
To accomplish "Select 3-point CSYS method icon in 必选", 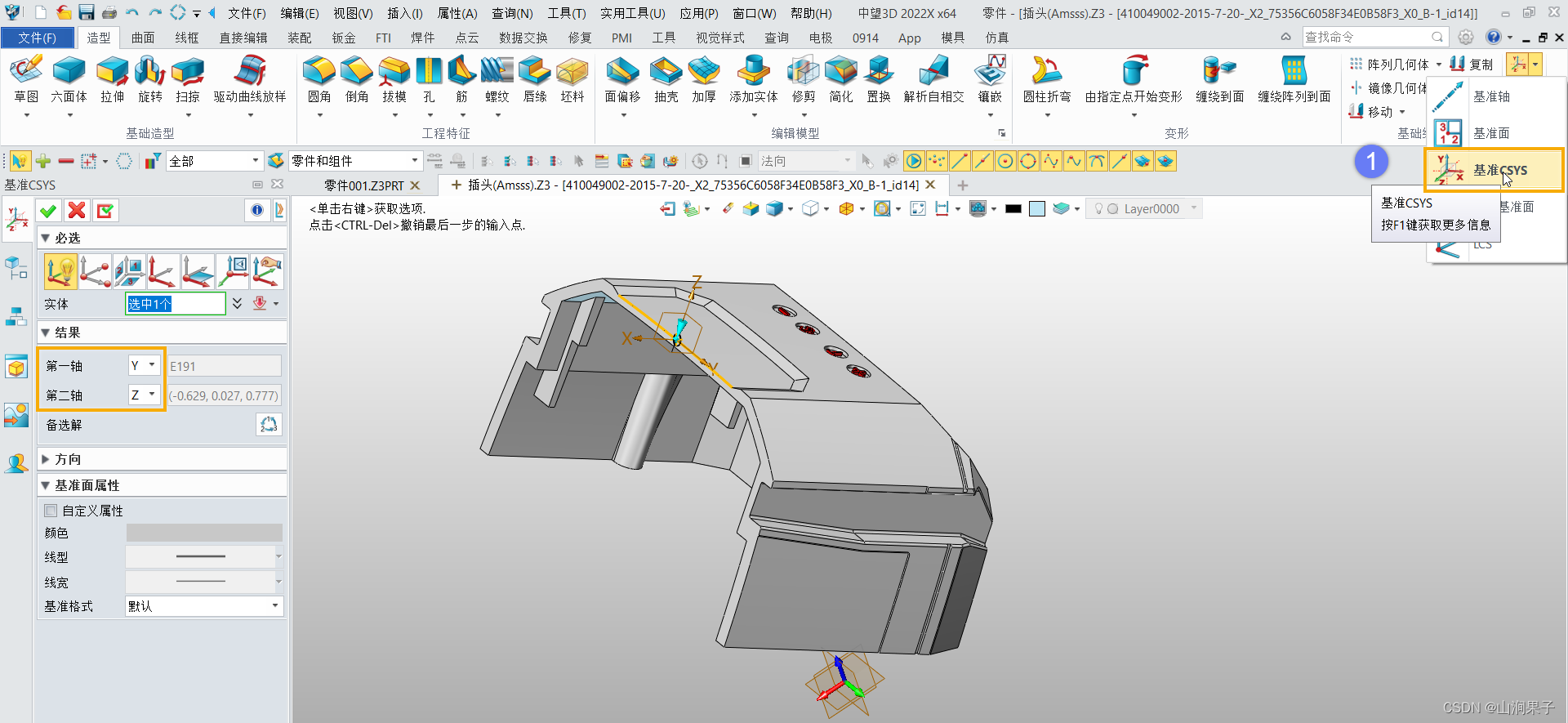I will pos(96,271).
